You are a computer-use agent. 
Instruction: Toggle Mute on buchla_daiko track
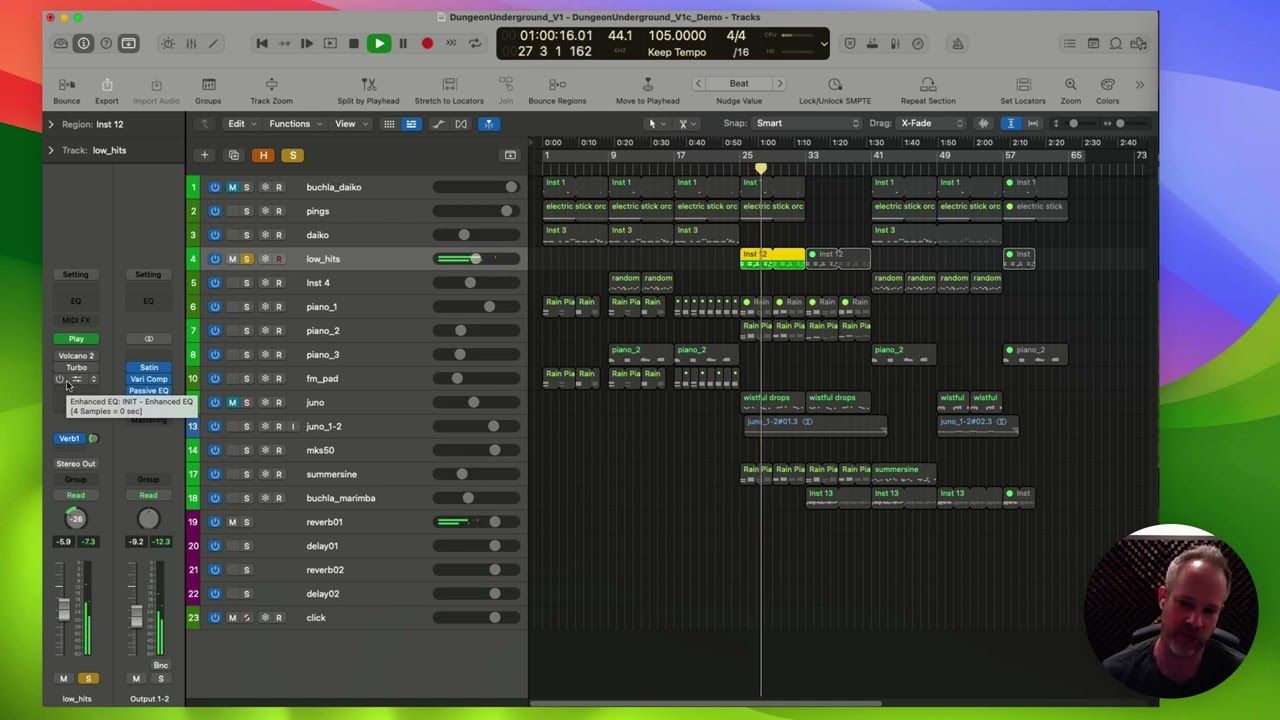[232, 187]
